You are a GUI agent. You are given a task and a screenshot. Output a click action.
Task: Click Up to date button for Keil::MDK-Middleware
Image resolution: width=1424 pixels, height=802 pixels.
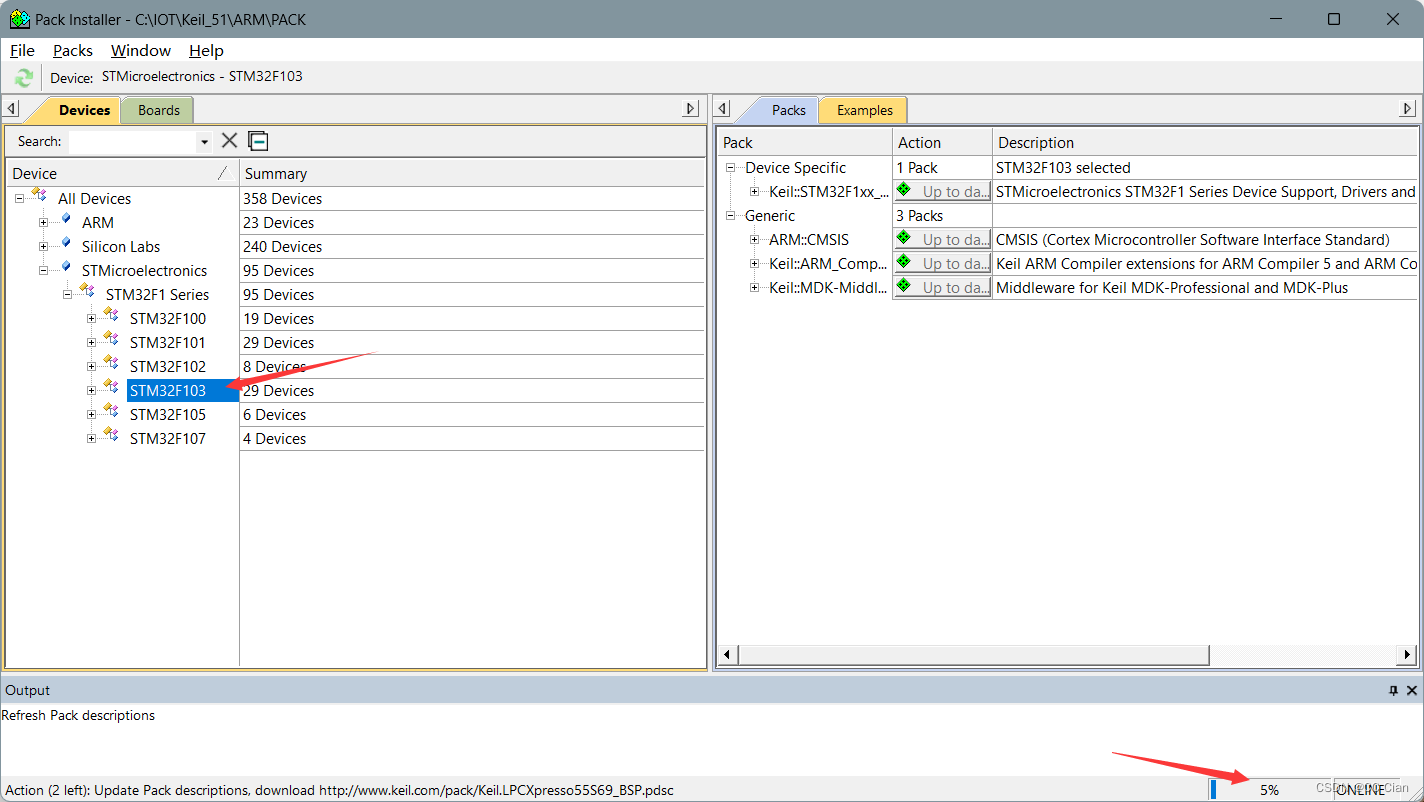click(x=942, y=287)
